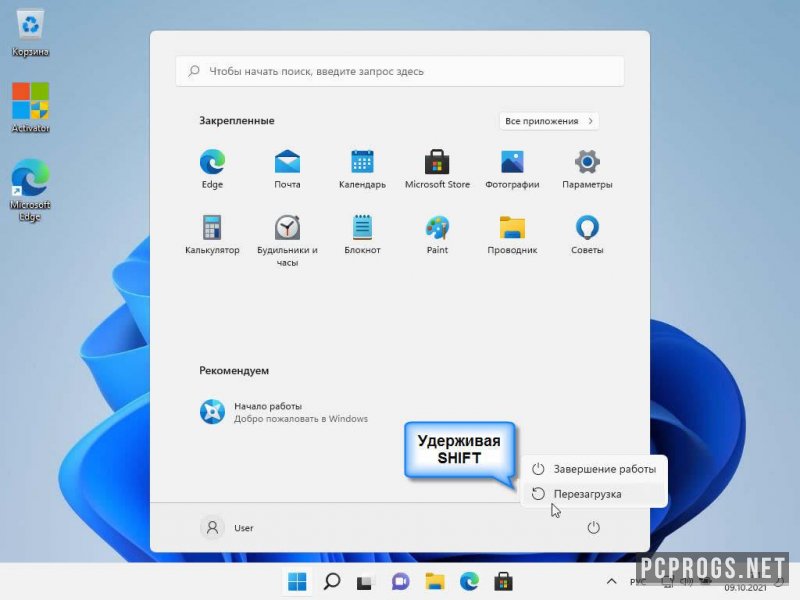Open Microsoft Store on taskbar
This screenshot has height=600, width=800.
[x=503, y=581]
